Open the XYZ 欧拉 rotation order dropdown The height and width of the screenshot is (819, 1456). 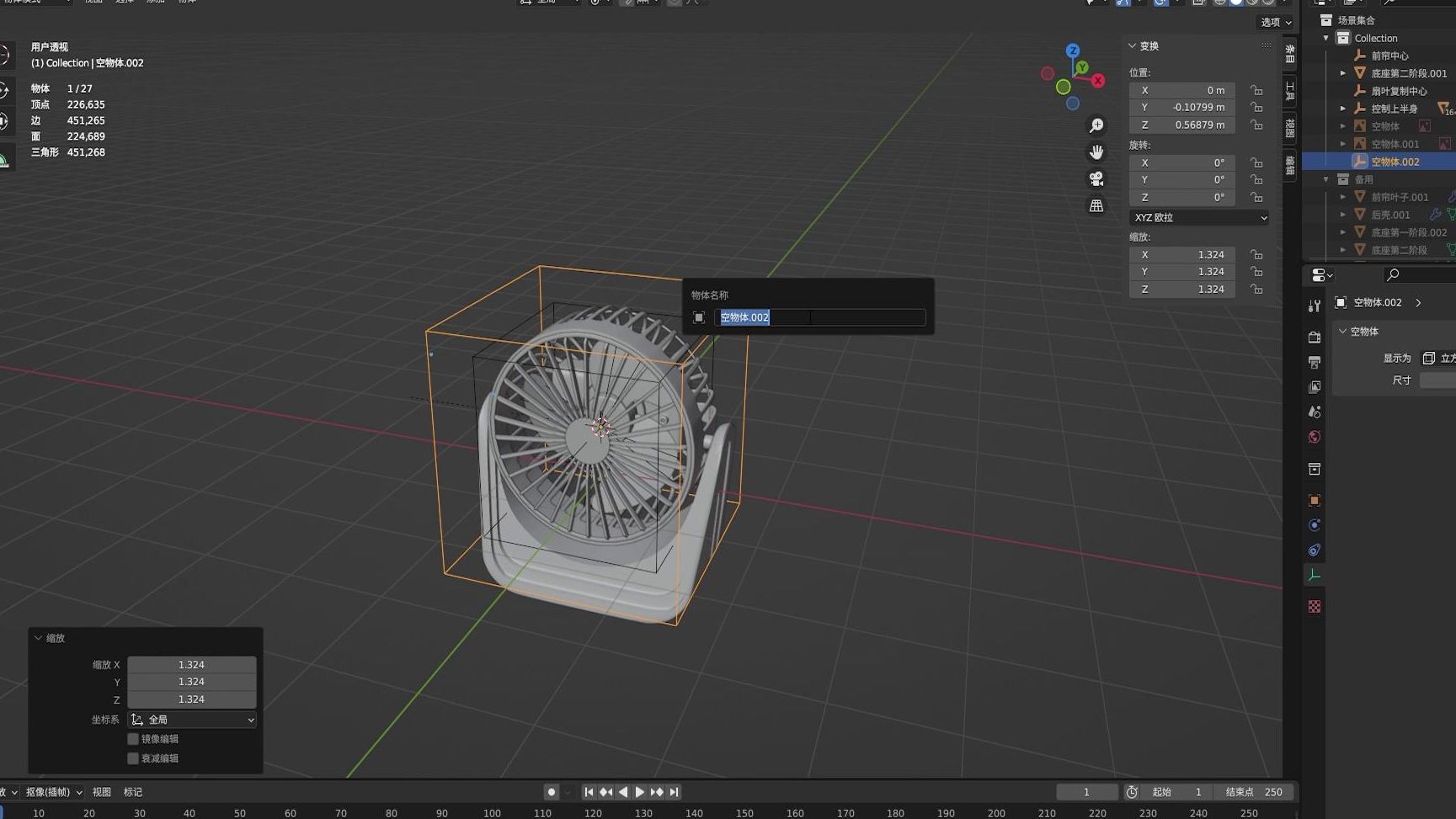pyautogui.click(x=1198, y=217)
